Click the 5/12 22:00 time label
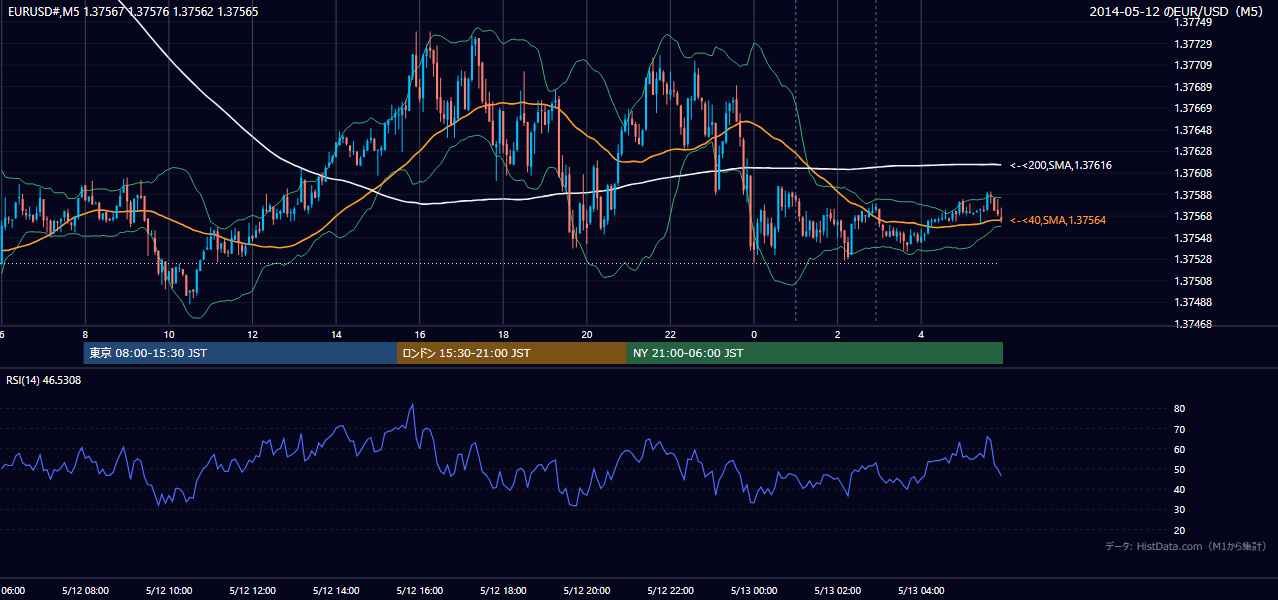1278x600 pixels. click(670, 591)
